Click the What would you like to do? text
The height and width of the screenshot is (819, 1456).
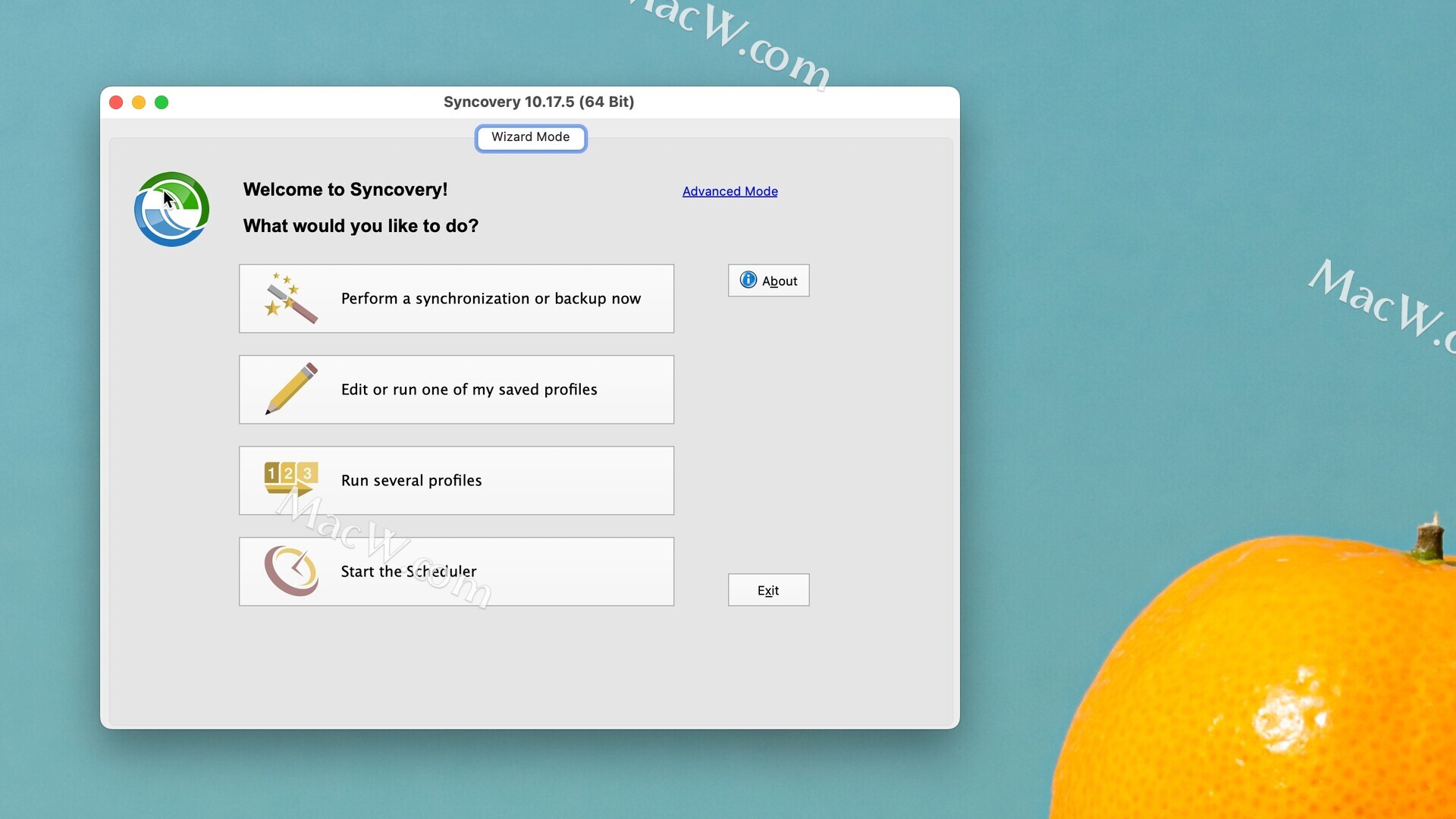[360, 226]
